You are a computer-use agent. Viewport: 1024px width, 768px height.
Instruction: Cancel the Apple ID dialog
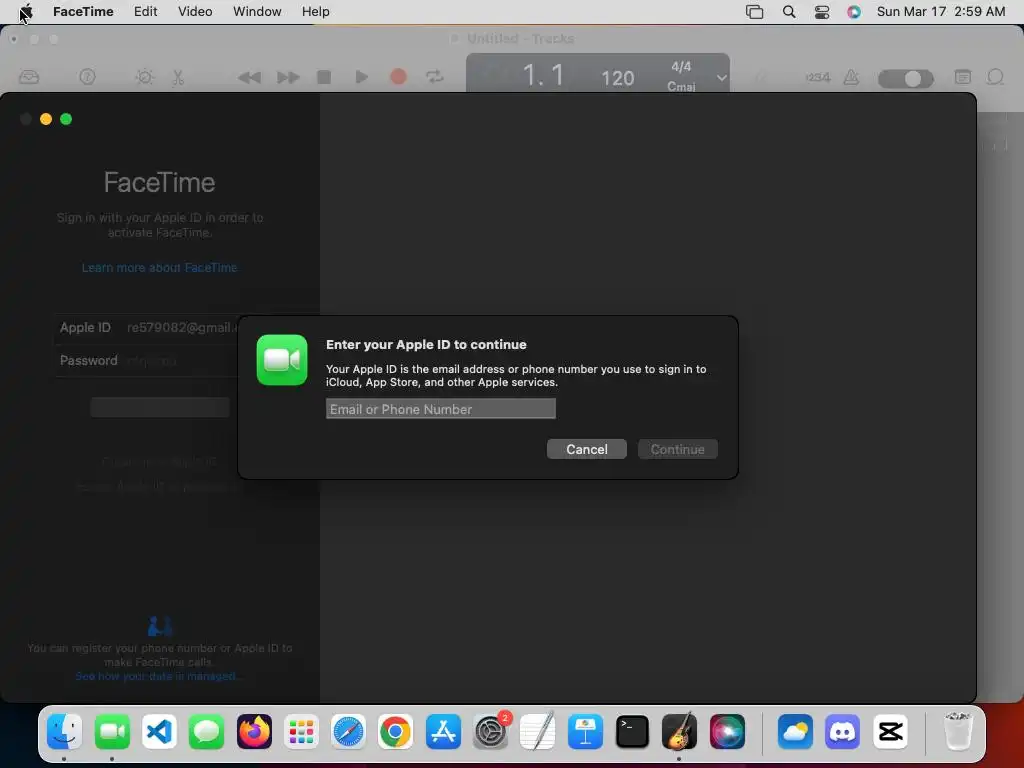(x=586, y=449)
